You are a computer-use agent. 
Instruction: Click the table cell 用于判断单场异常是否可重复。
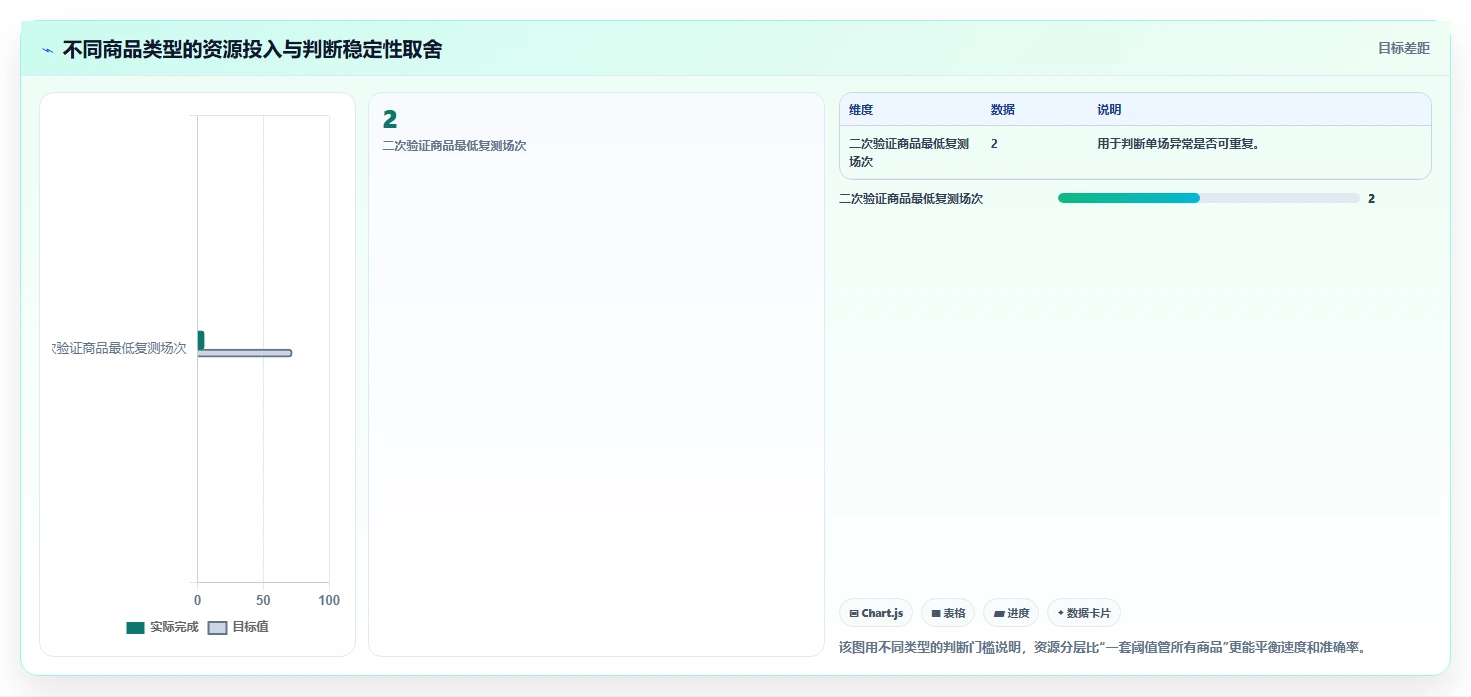coord(1179,144)
